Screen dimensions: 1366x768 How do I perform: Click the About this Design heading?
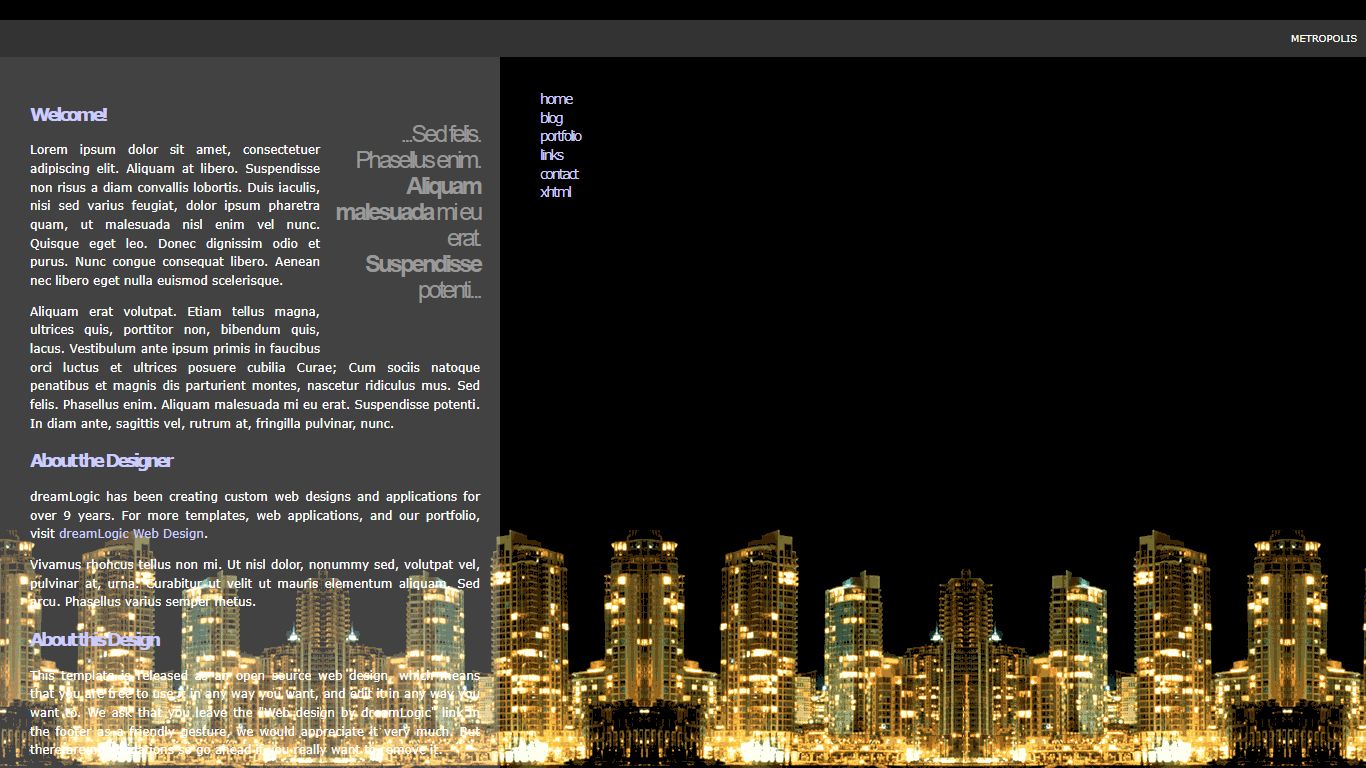click(x=94, y=640)
